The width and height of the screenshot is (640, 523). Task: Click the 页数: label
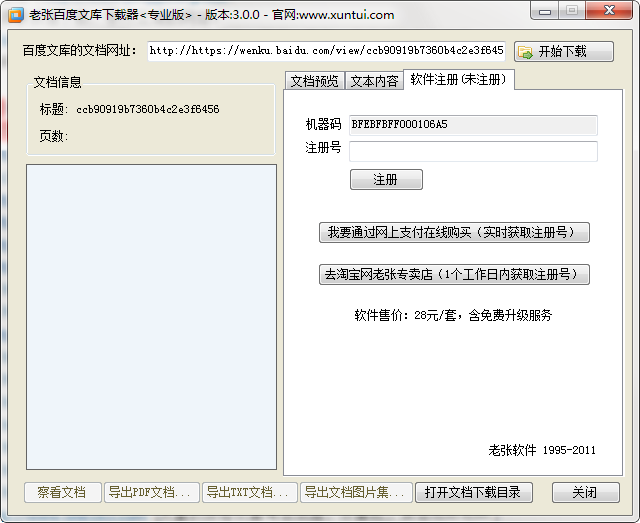click(53, 136)
